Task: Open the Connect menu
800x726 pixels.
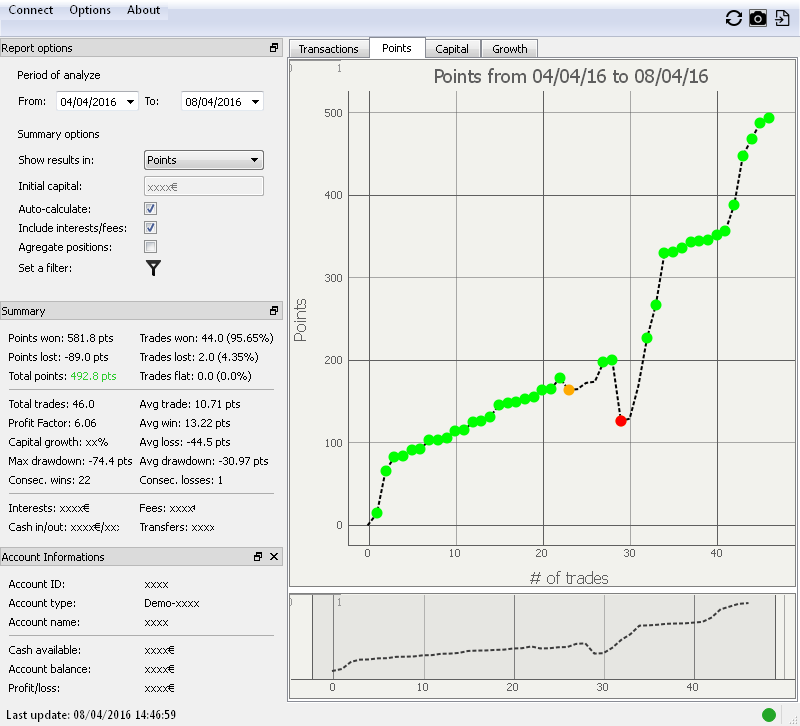Action: click(x=31, y=10)
